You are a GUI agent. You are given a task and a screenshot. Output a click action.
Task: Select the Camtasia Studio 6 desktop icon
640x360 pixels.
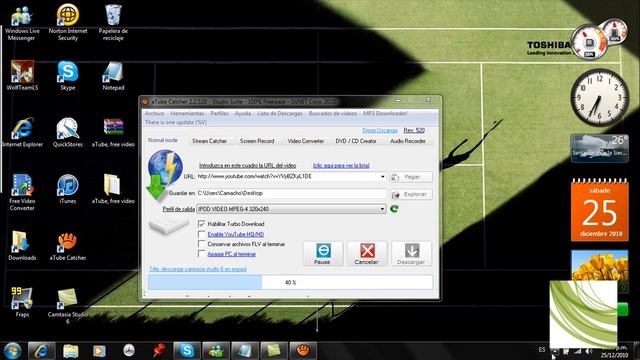[x=68, y=306]
